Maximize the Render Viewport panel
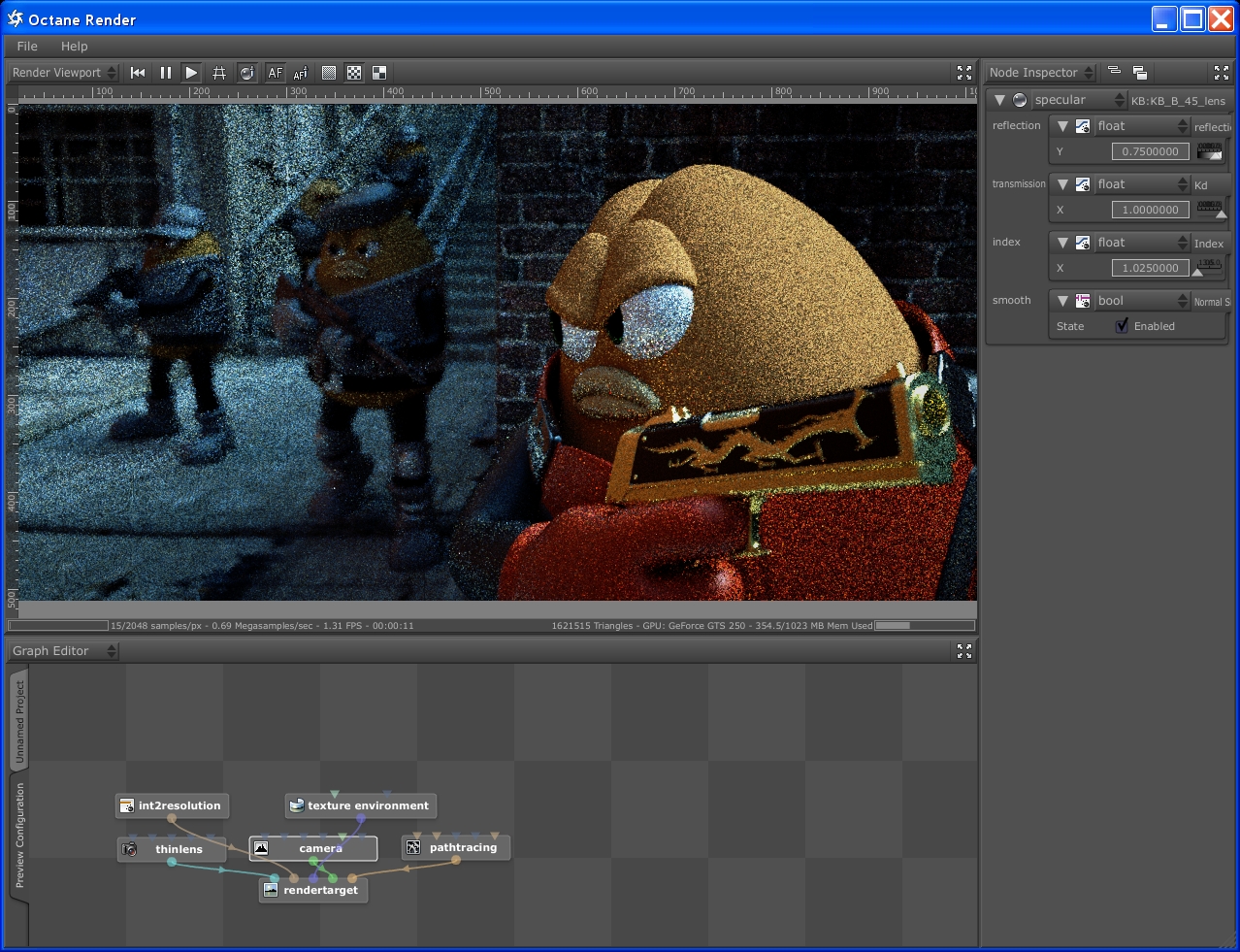Image resolution: width=1240 pixels, height=952 pixels. point(964,73)
